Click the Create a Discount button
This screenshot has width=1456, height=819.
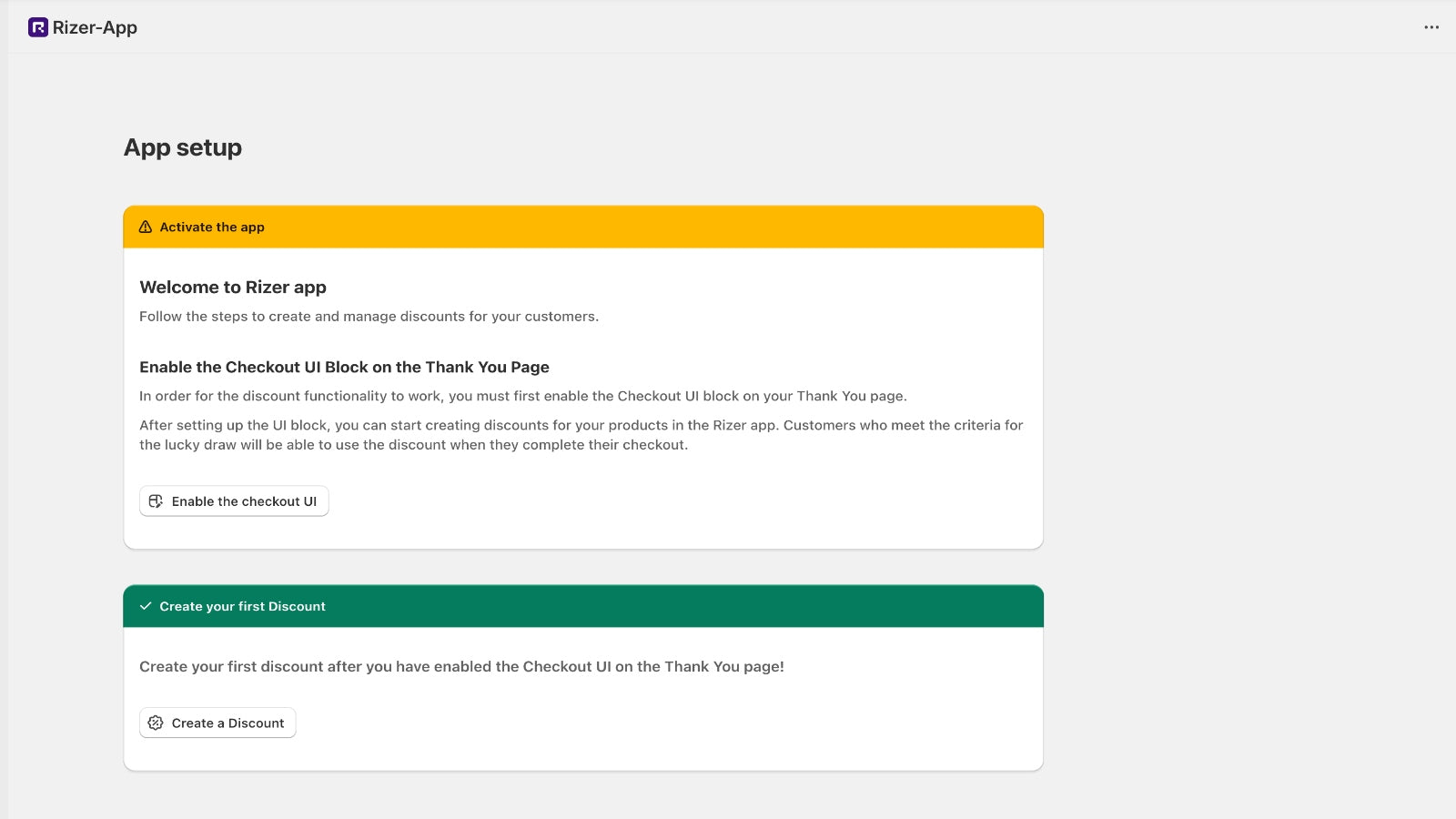(x=217, y=723)
